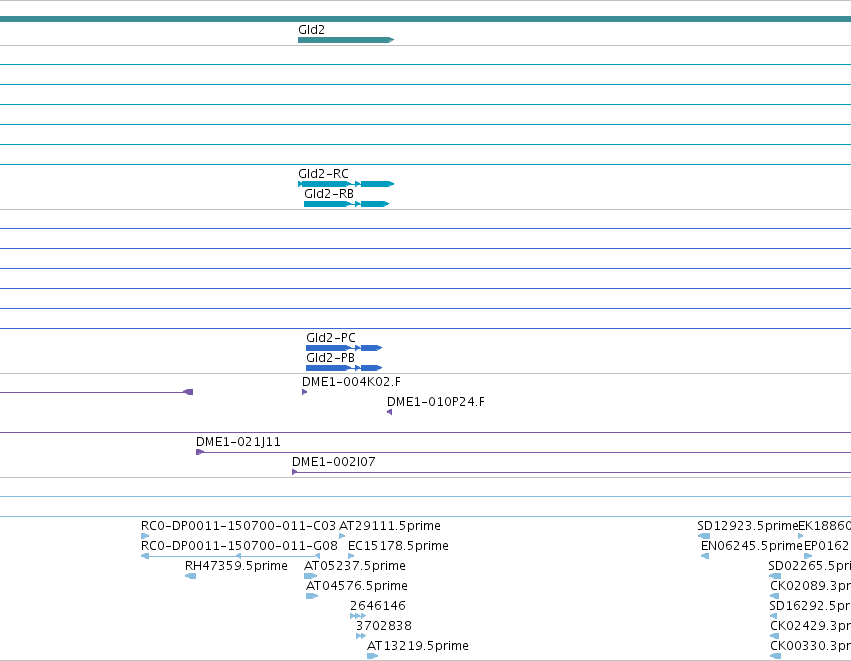Select the RH47359.5prime label
Image resolution: width=851 pixels, height=661 pixels.
pyautogui.click(x=236, y=566)
